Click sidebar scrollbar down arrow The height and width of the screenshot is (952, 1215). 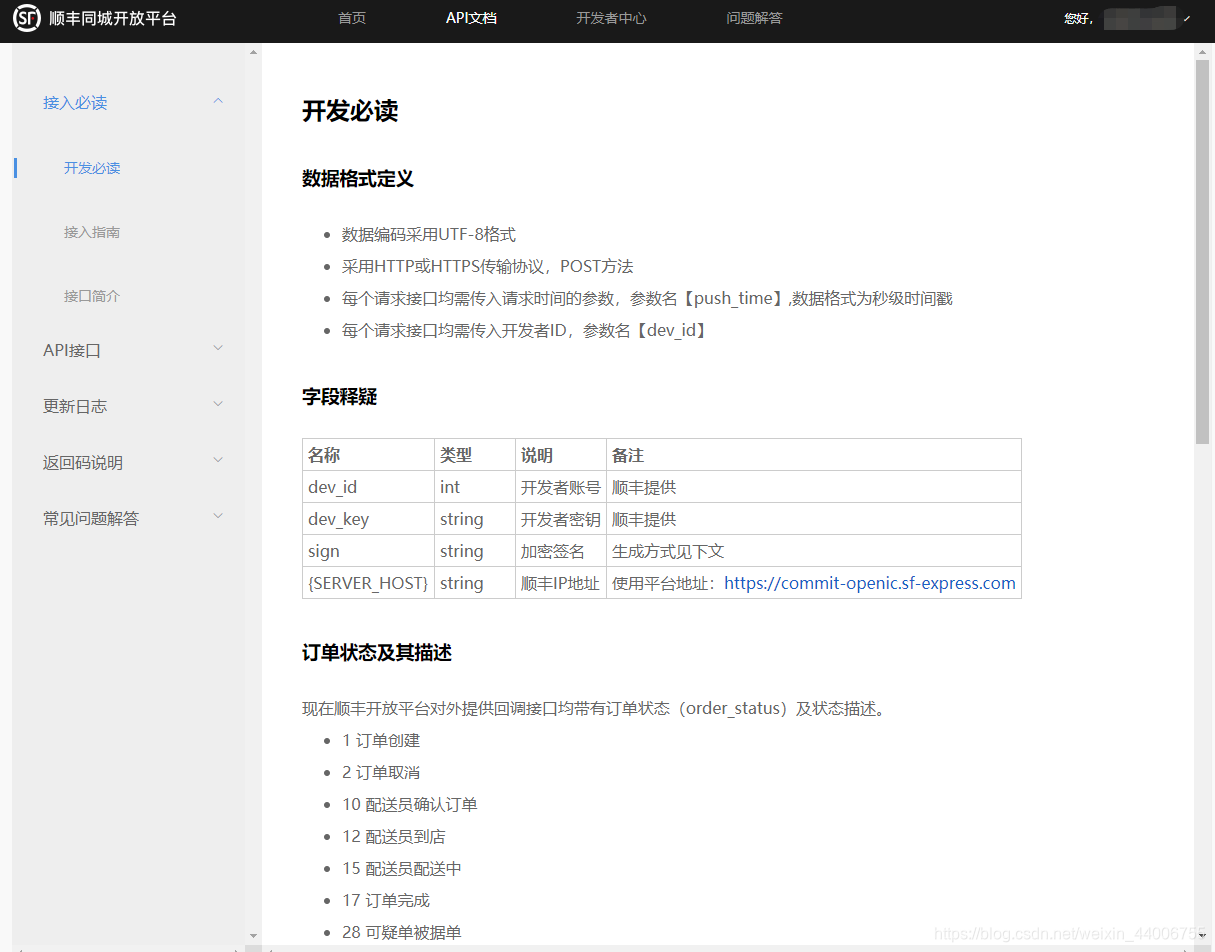coord(253,935)
